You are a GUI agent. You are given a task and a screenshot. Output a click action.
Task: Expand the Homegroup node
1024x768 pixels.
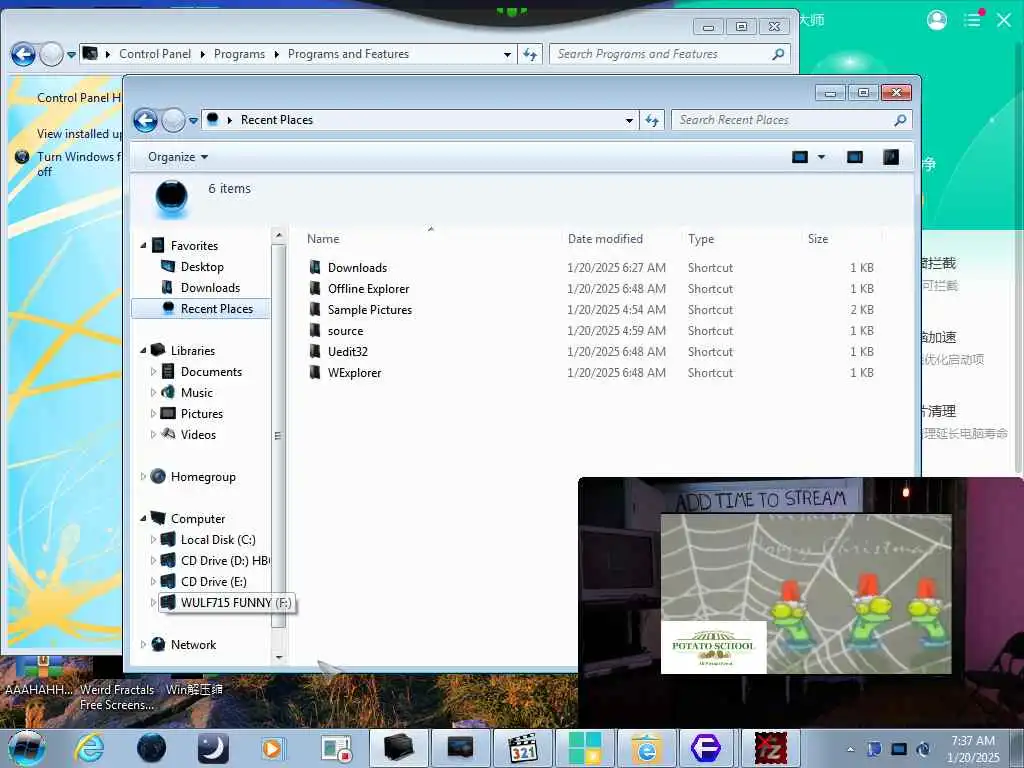pos(143,477)
